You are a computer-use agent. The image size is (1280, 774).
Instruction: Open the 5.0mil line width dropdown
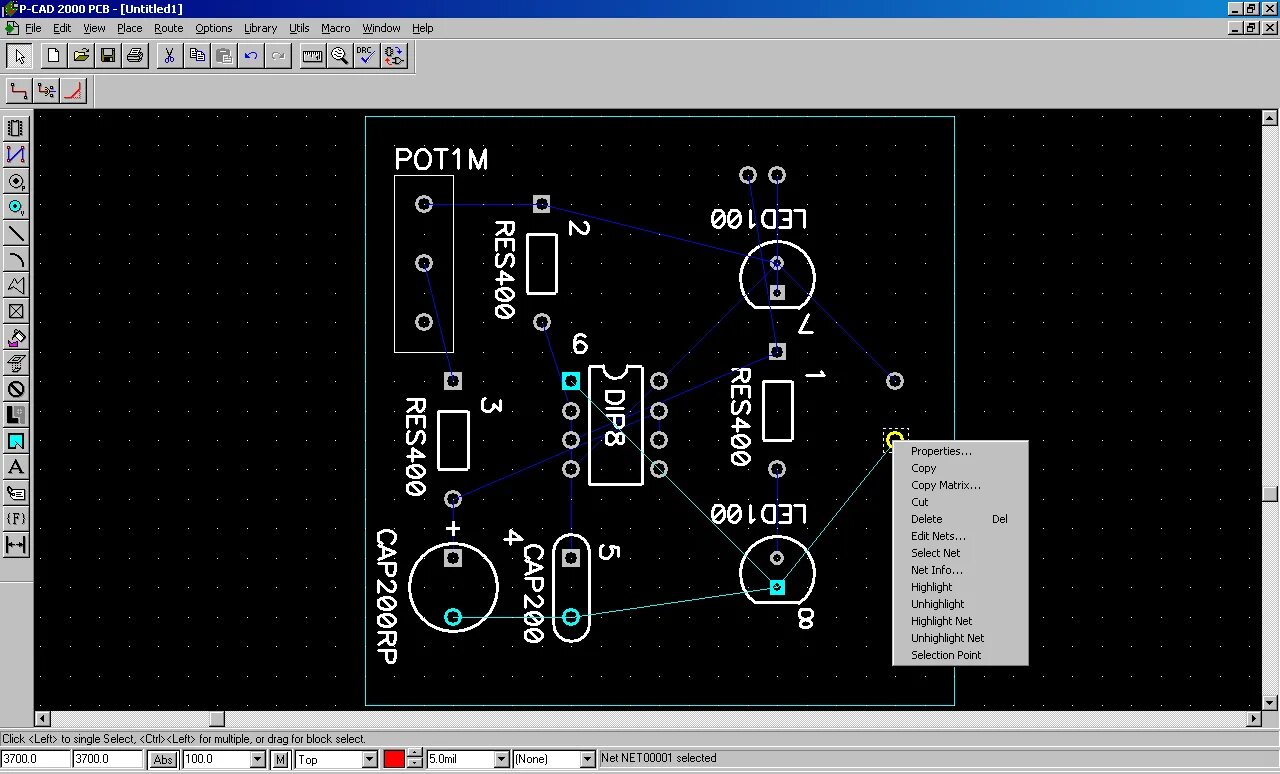(501, 760)
